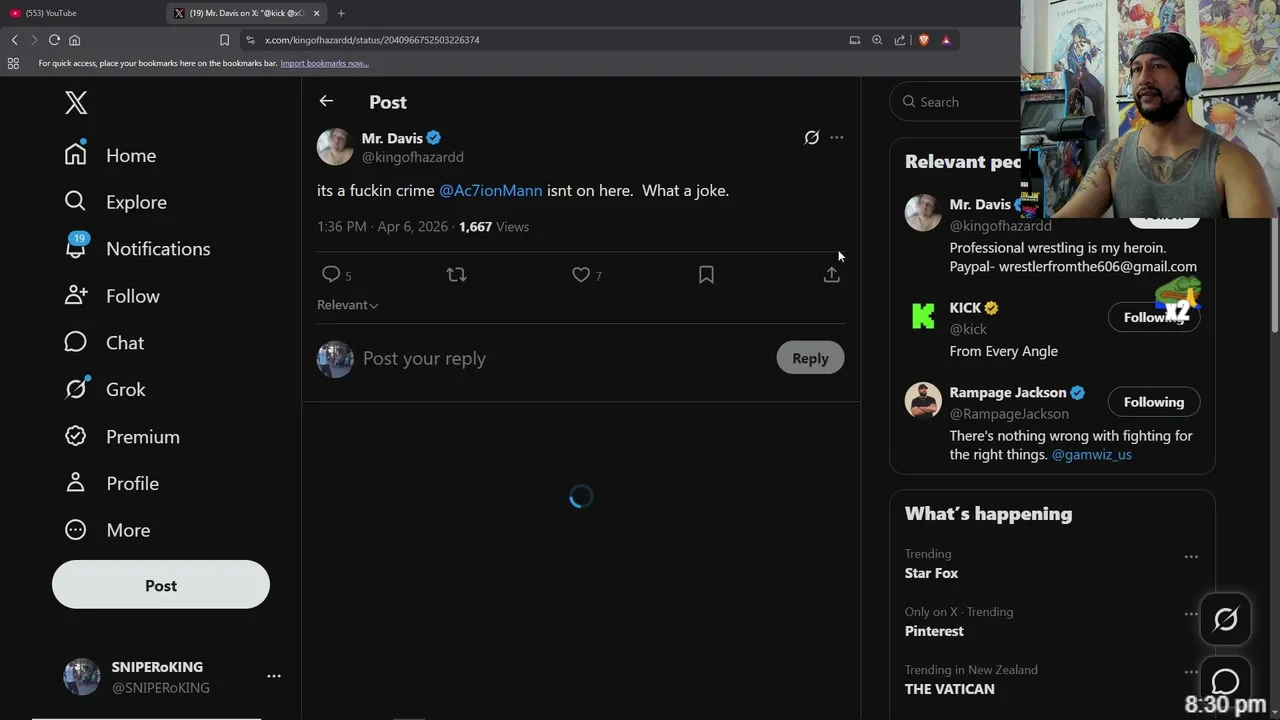Screen dimensions: 1280x720
Task: Open more options for Pinterest trend
Action: tap(1191, 614)
